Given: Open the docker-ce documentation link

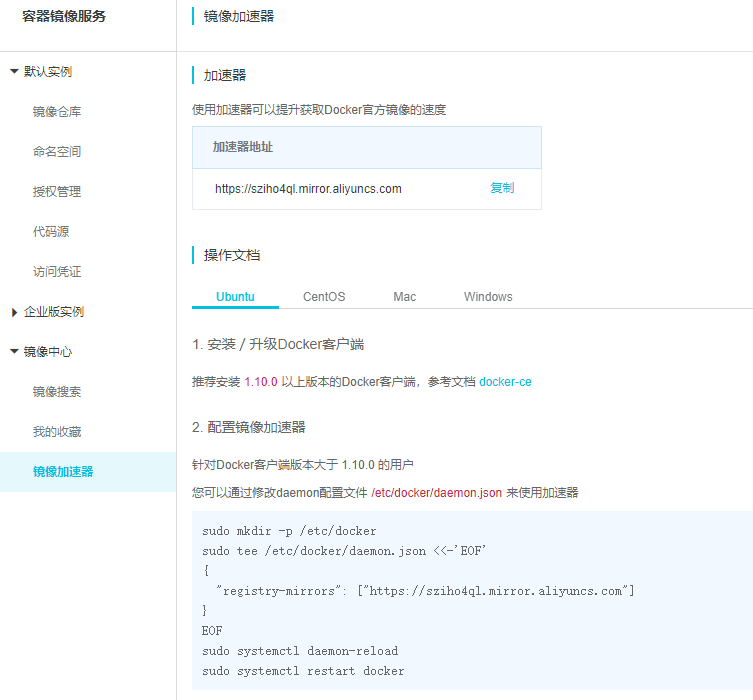Looking at the screenshot, I should pyautogui.click(x=505, y=382).
